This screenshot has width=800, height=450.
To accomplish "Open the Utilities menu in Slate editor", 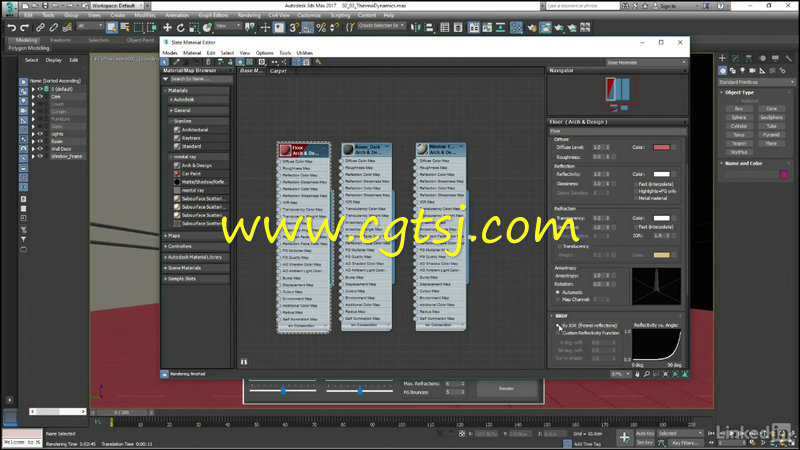I will tap(305, 53).
